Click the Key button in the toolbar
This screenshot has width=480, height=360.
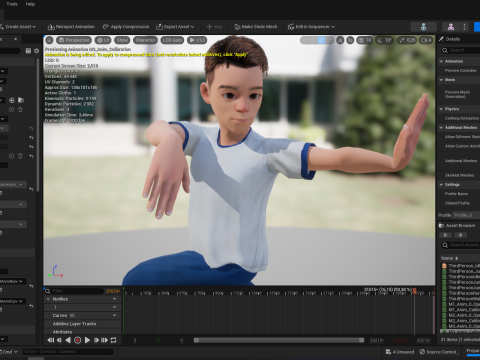214,27
